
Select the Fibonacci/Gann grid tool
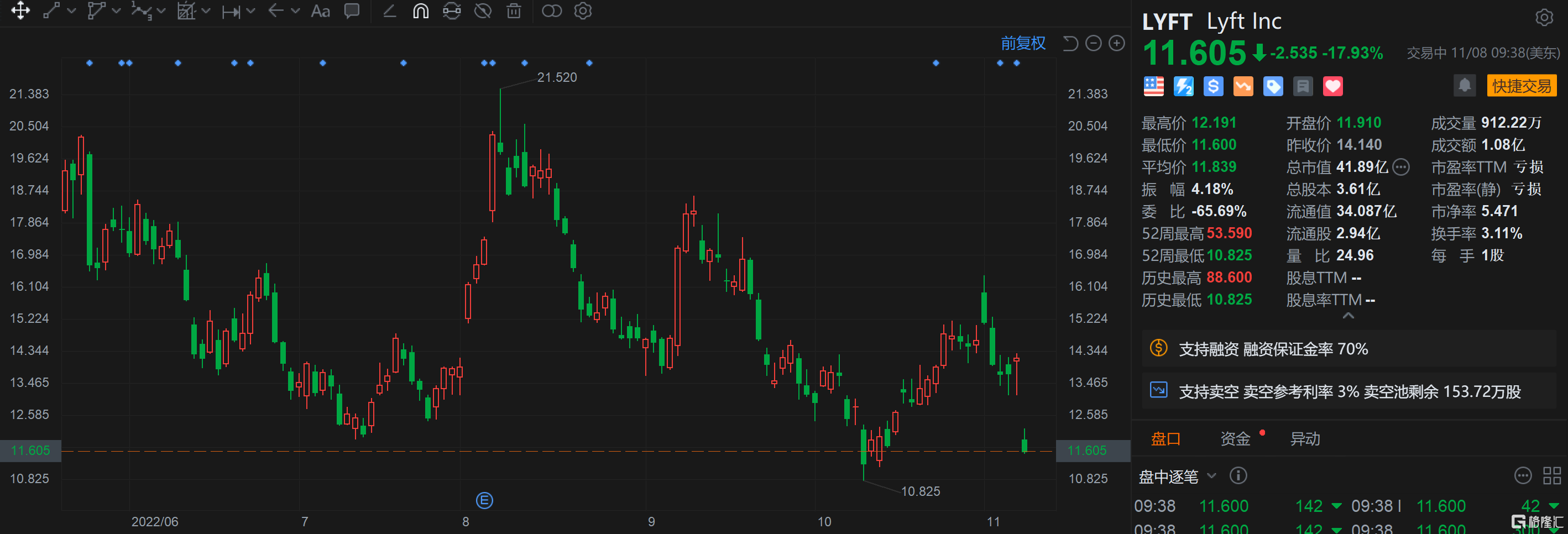click(x=186, y=11)
